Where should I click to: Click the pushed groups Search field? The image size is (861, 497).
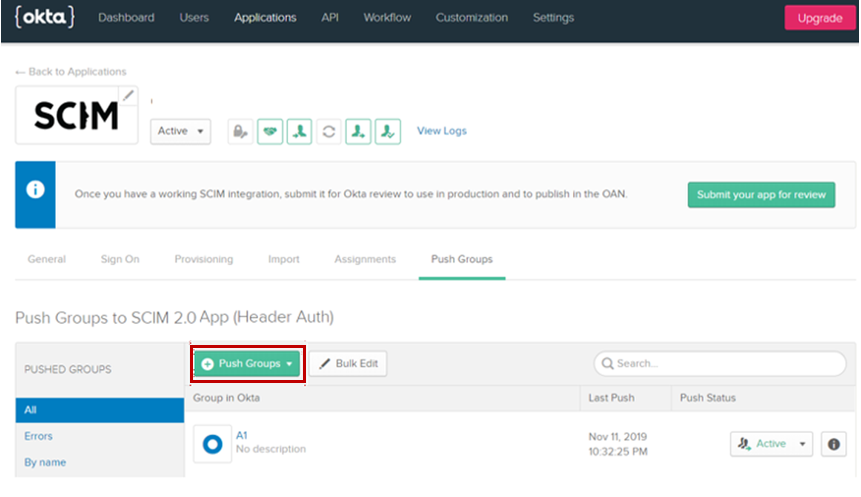pos(720,364)
